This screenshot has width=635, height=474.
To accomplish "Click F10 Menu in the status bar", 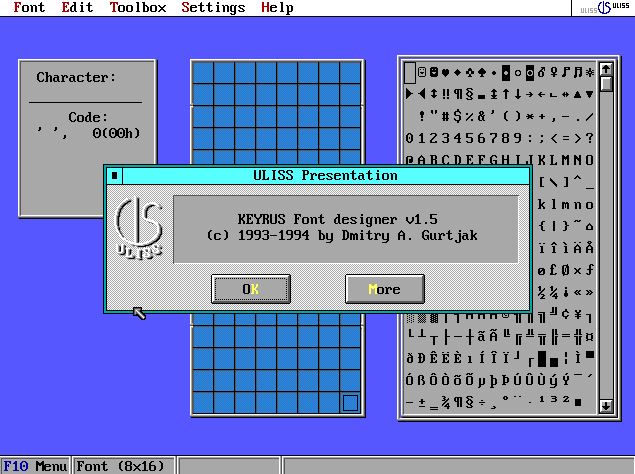I will point(35,466).
